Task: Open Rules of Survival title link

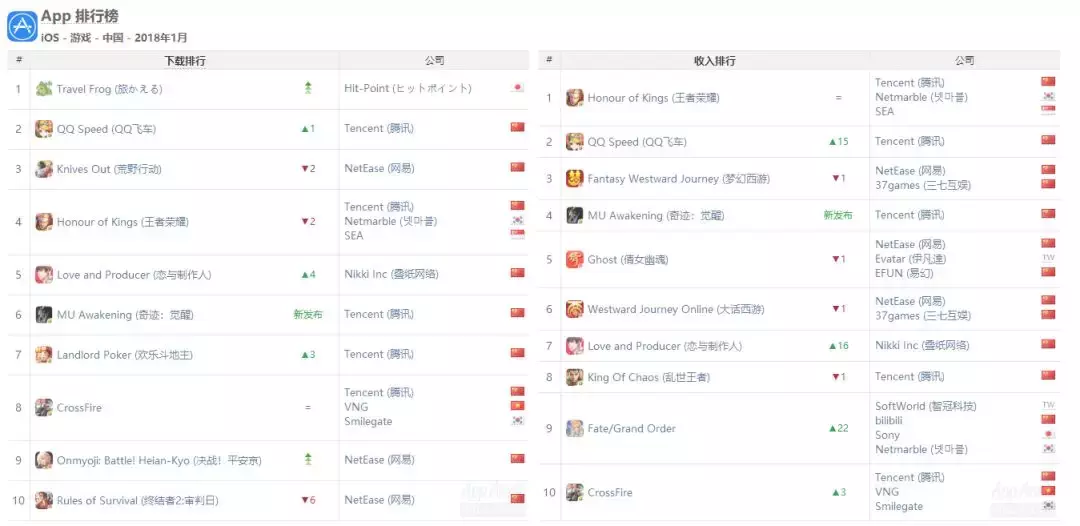Action: point(138,500)
